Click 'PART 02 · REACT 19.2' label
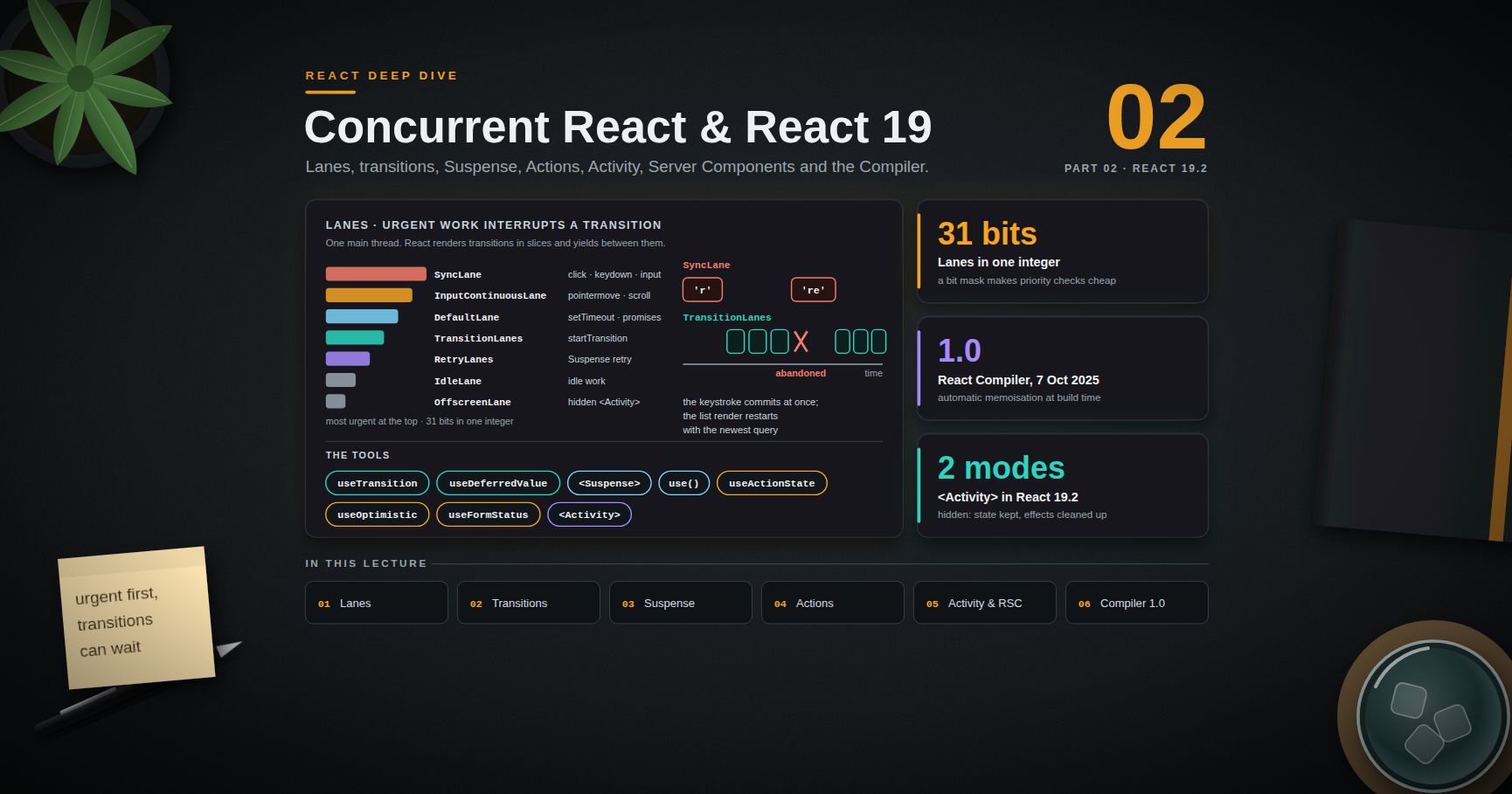This screenshot has width=1512, height=794. [1136, 169]
